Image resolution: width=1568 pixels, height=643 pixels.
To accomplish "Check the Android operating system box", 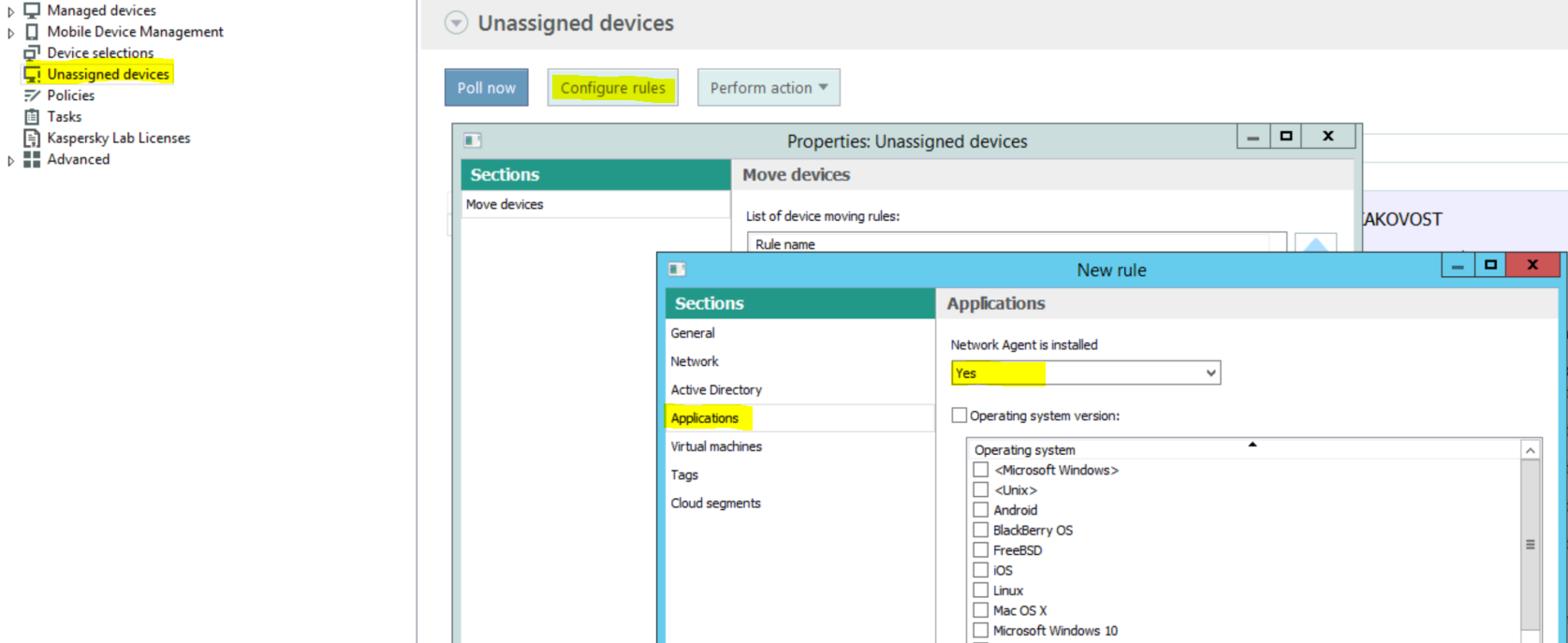I will (981, 510).
